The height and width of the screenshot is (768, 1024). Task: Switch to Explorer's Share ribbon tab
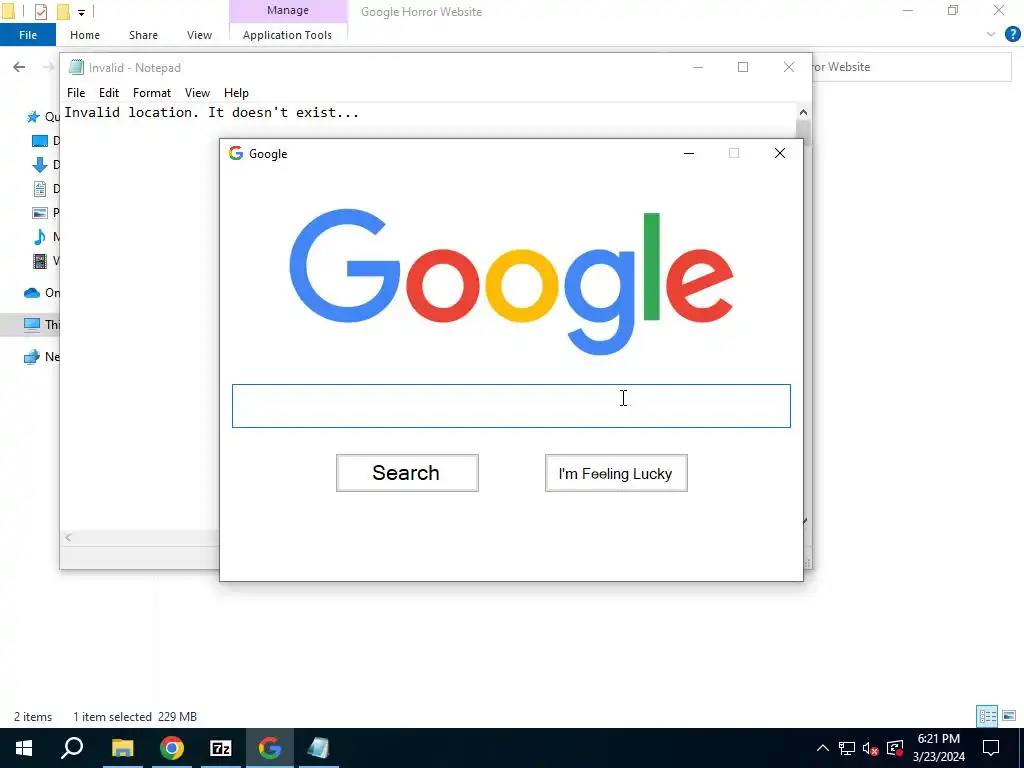pyautogui.click(x=143, y=35)
